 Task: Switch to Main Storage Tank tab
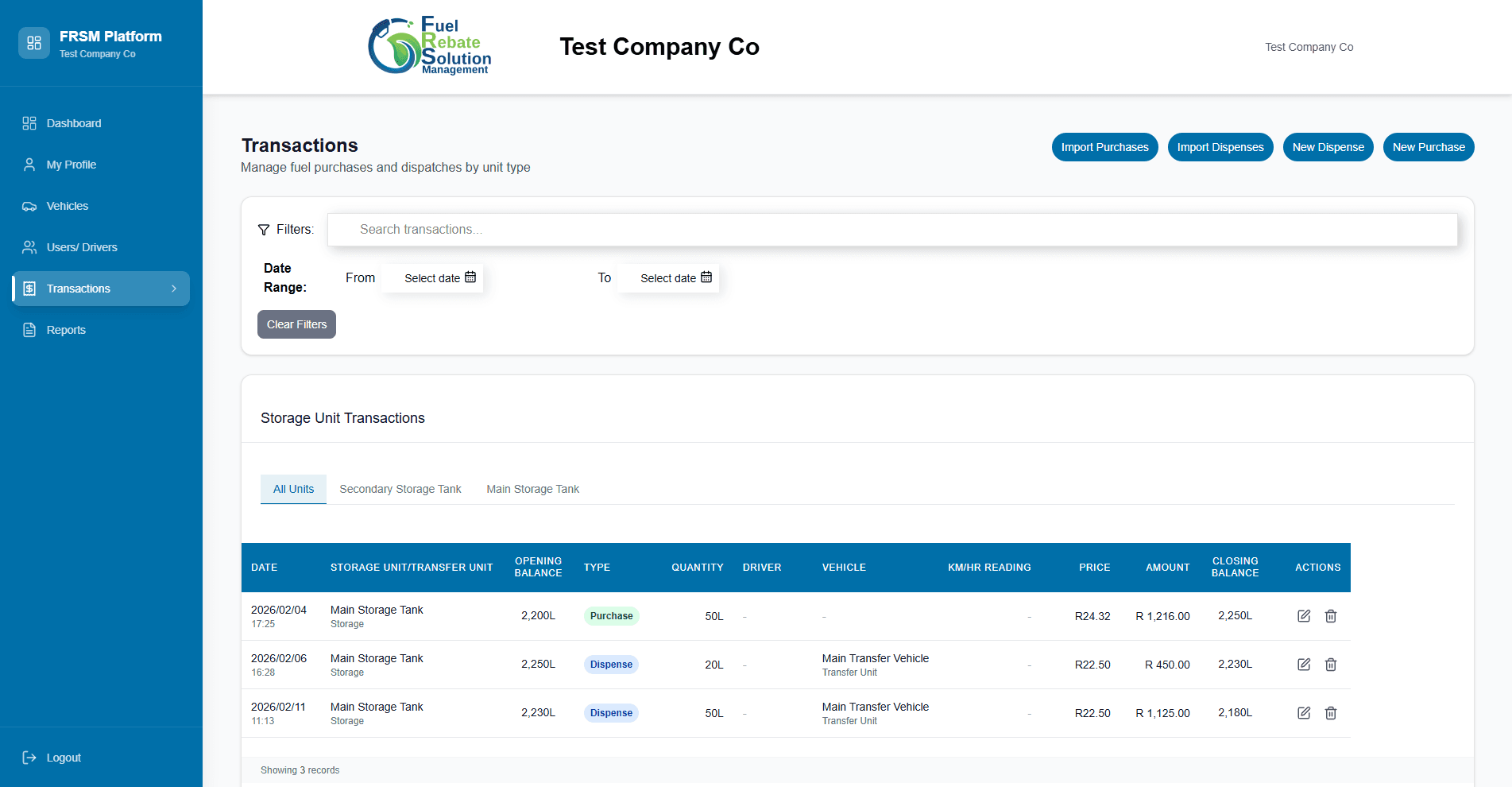(533, 489)
